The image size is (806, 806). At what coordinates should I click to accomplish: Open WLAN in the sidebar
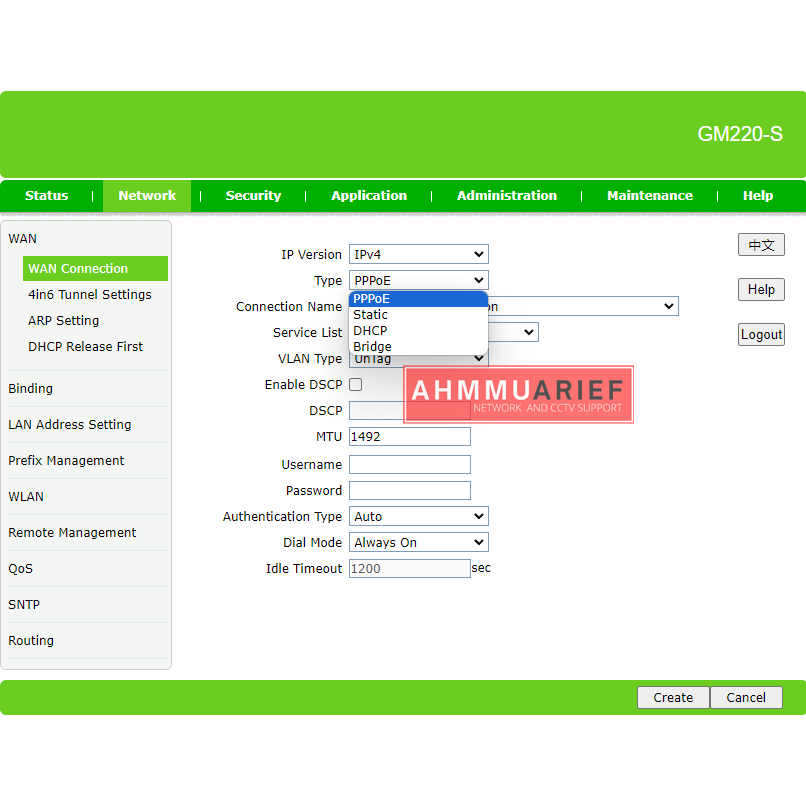pyautogui.click(x=26, y=497)
